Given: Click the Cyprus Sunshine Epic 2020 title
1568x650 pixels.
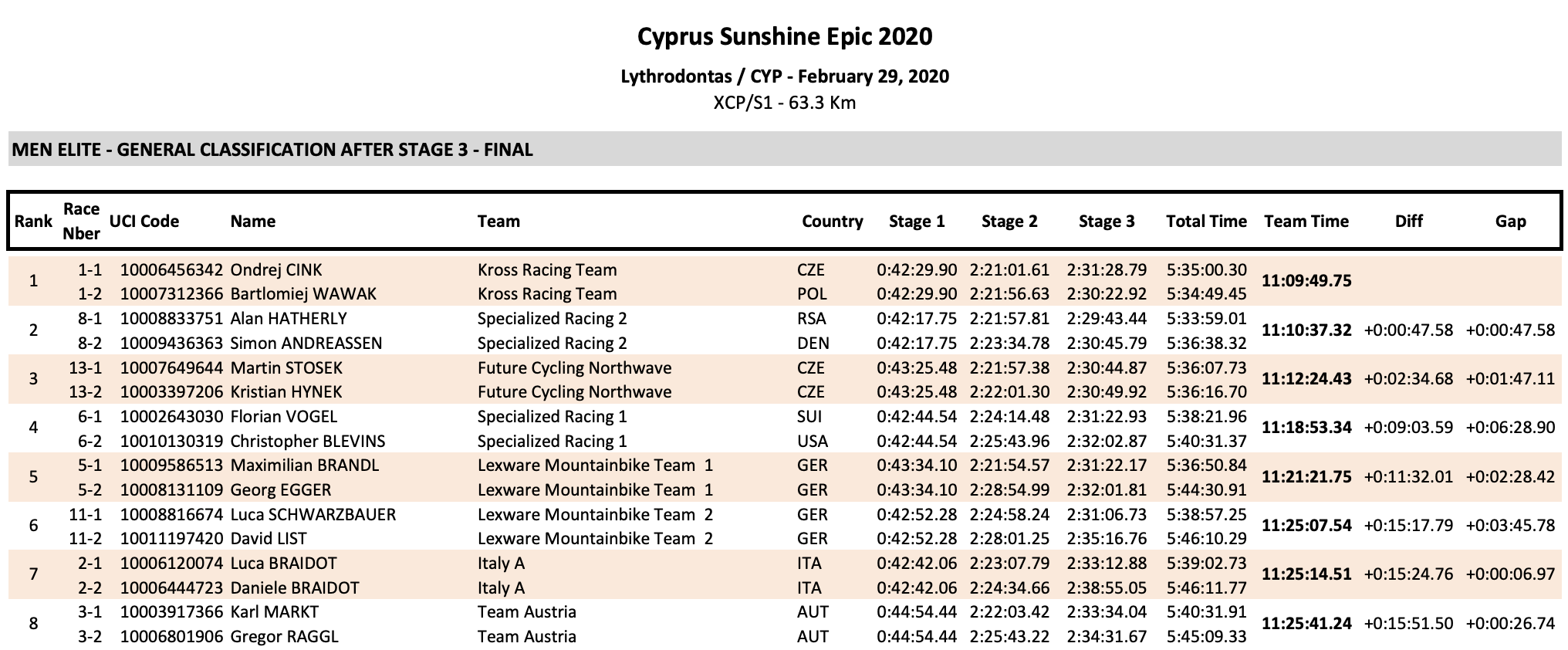Looking at the screenshot, I should (x=785, y=36).
